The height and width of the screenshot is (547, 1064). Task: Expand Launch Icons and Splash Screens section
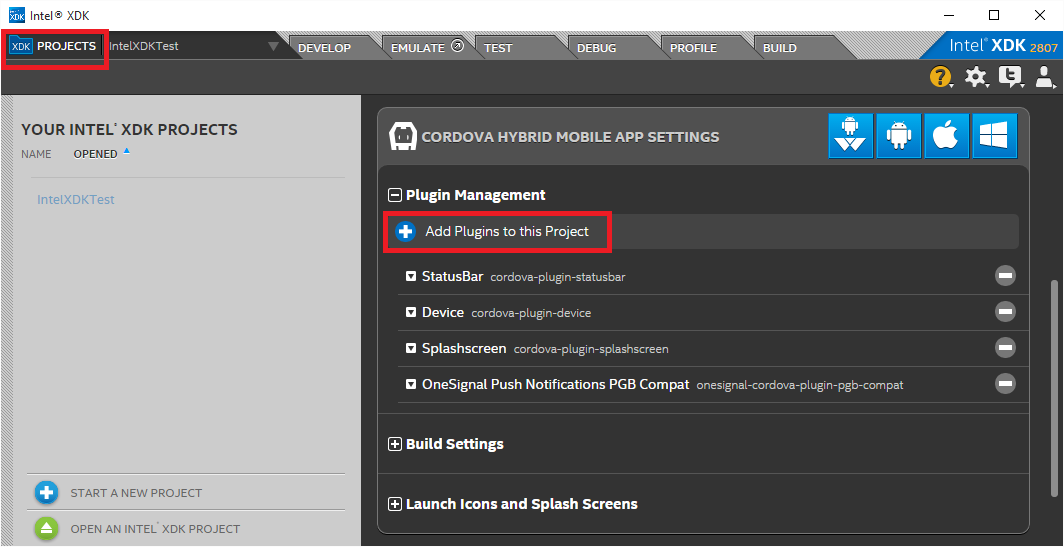[394, 504]
